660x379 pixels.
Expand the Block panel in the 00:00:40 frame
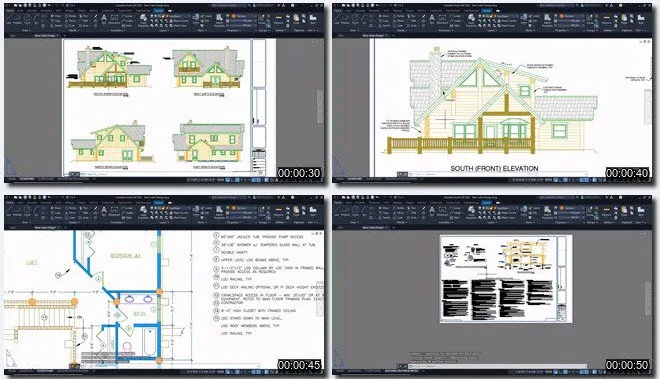coord(530,31)
